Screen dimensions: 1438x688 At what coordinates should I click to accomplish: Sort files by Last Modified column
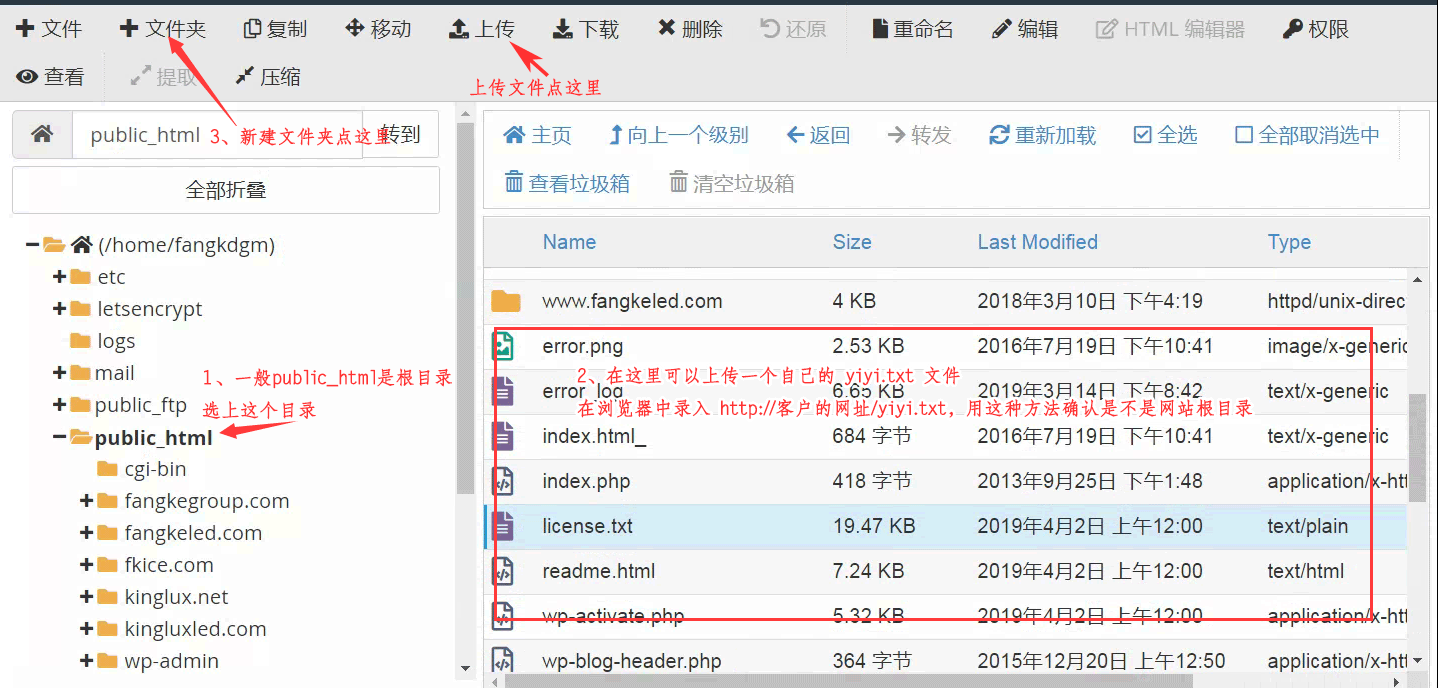1037,242
